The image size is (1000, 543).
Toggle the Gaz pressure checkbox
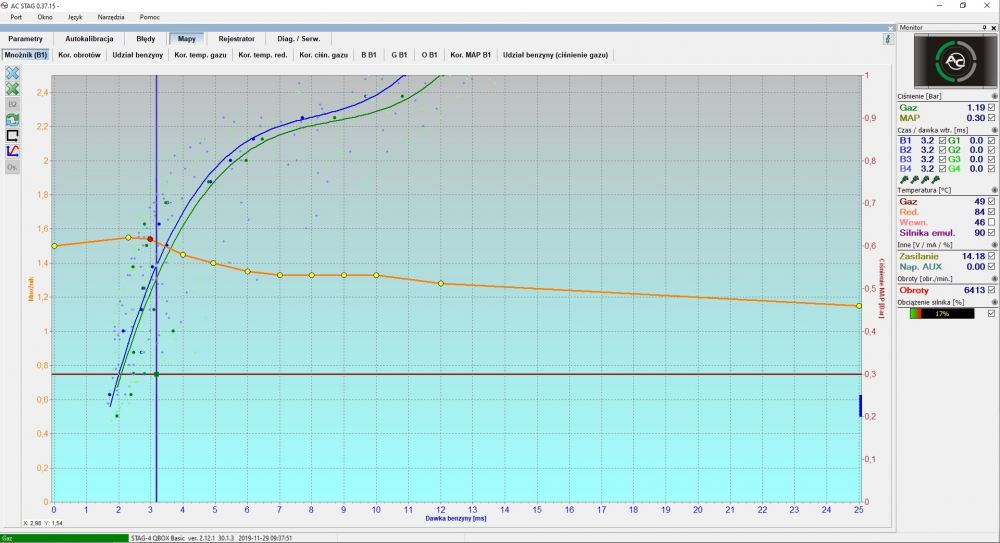[991, 108]
